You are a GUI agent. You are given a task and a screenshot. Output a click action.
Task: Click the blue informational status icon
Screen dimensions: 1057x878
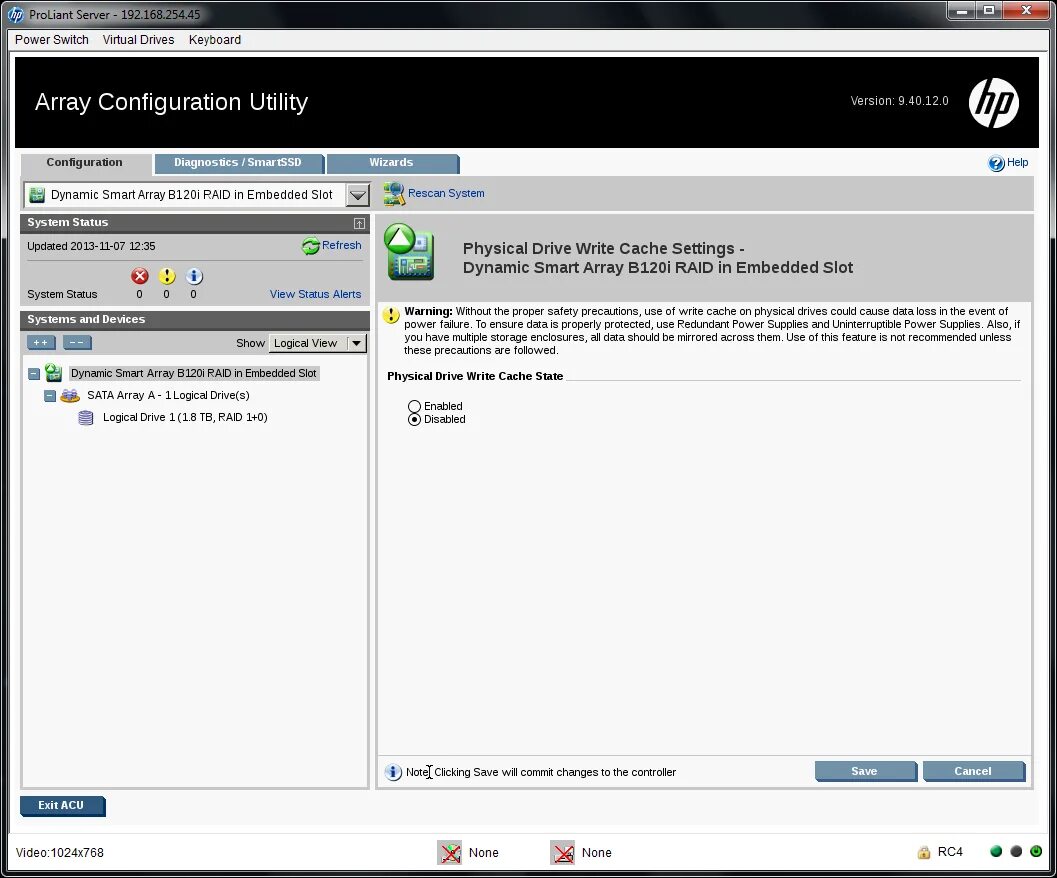point(194,276)
